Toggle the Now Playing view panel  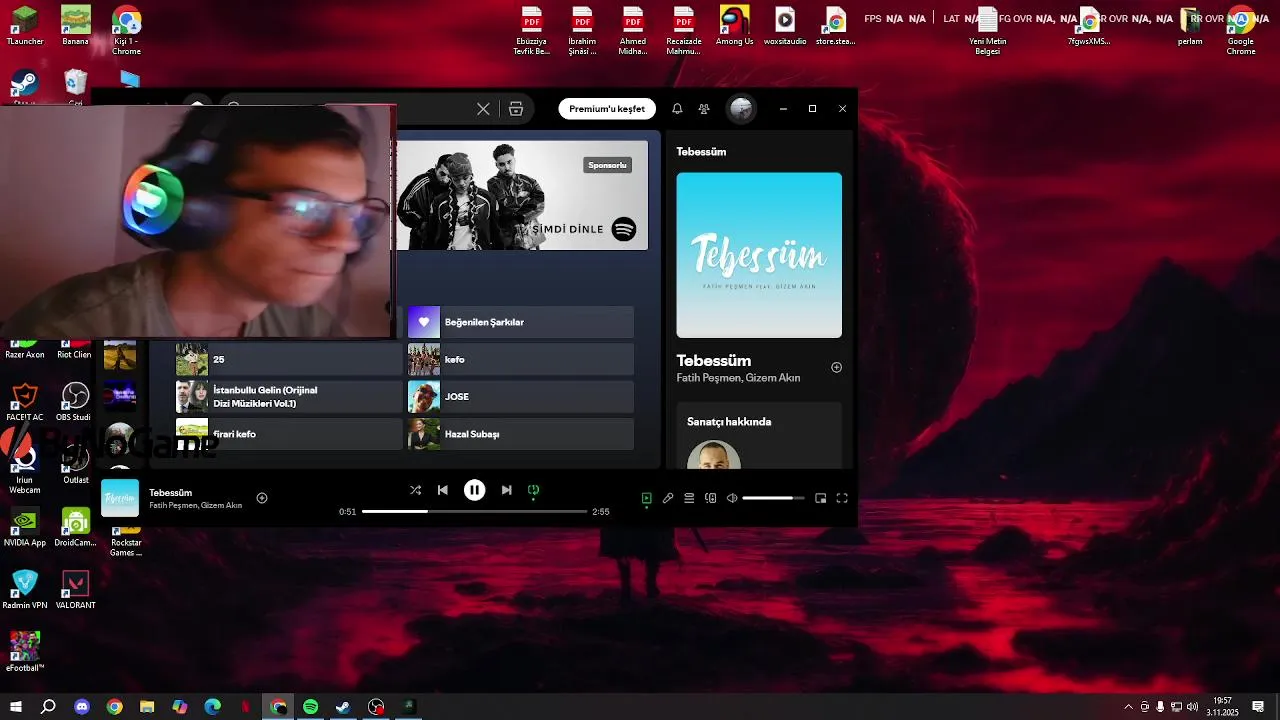647,498
